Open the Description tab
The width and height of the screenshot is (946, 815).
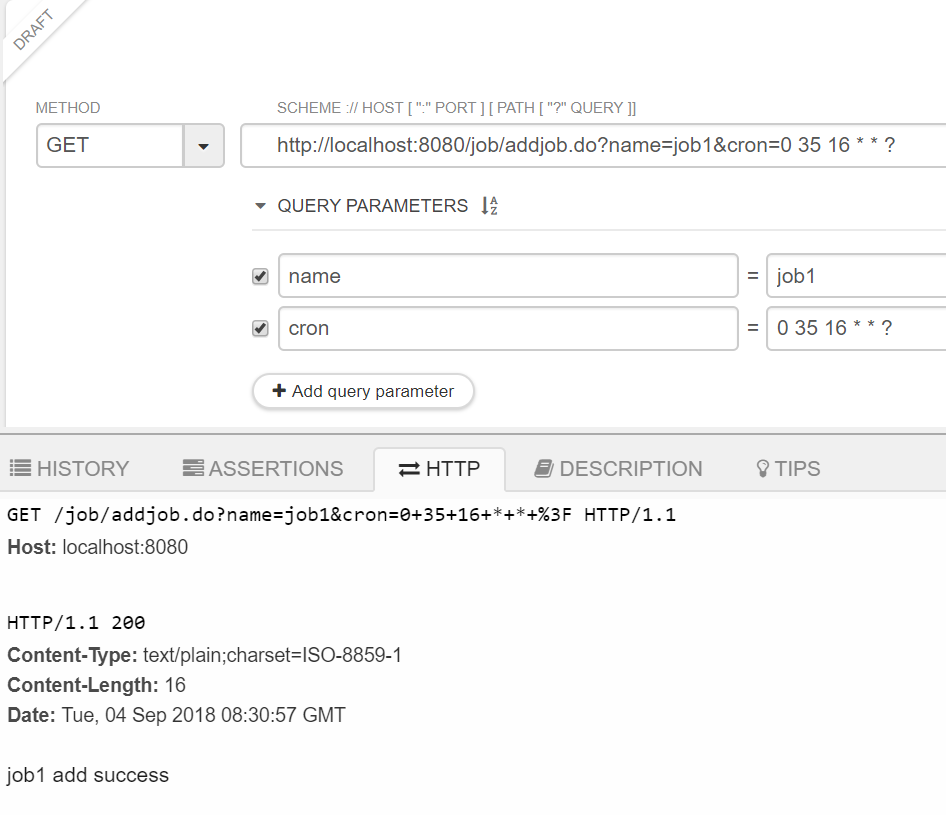(618, 469)
